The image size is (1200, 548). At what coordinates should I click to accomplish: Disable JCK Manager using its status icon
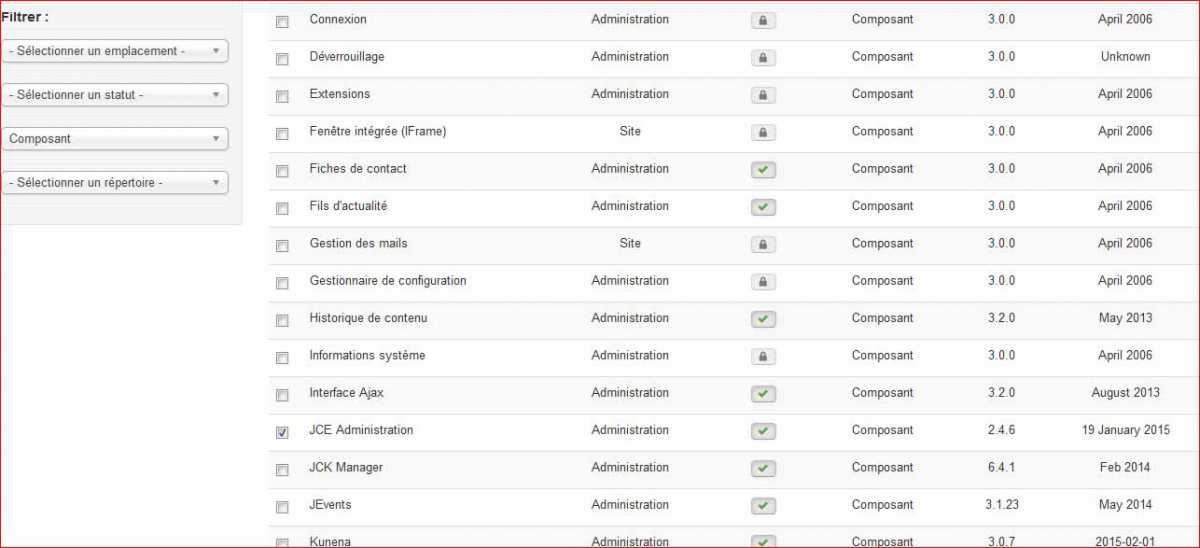pyautogui.click(x=763, y=468)
